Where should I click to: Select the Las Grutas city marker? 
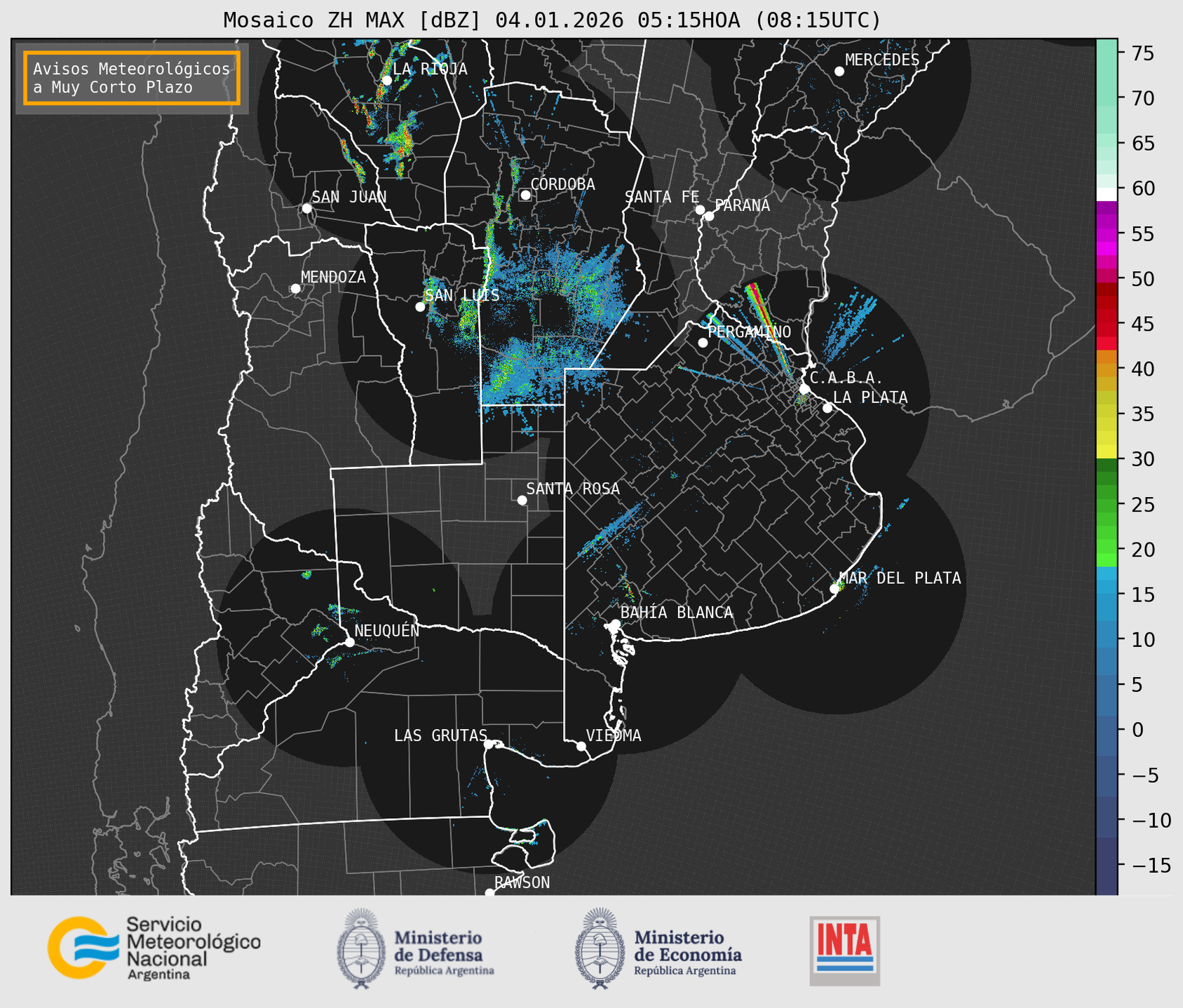click(489, 744)
